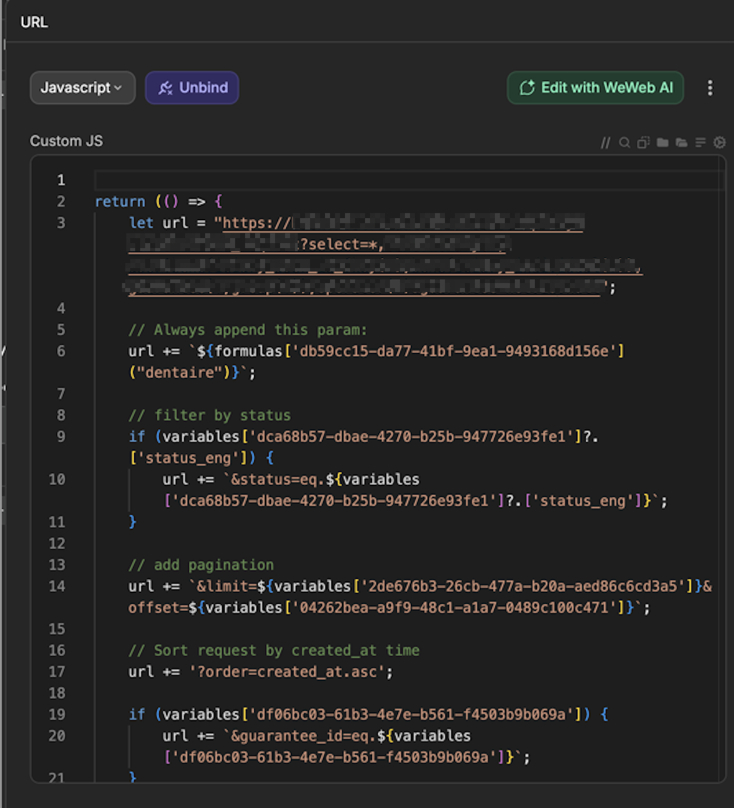Click '&guarantee_id=eq.' text on line 20
Screen dimensions: 734x808
pyautogui.click(x=304, y=736)
